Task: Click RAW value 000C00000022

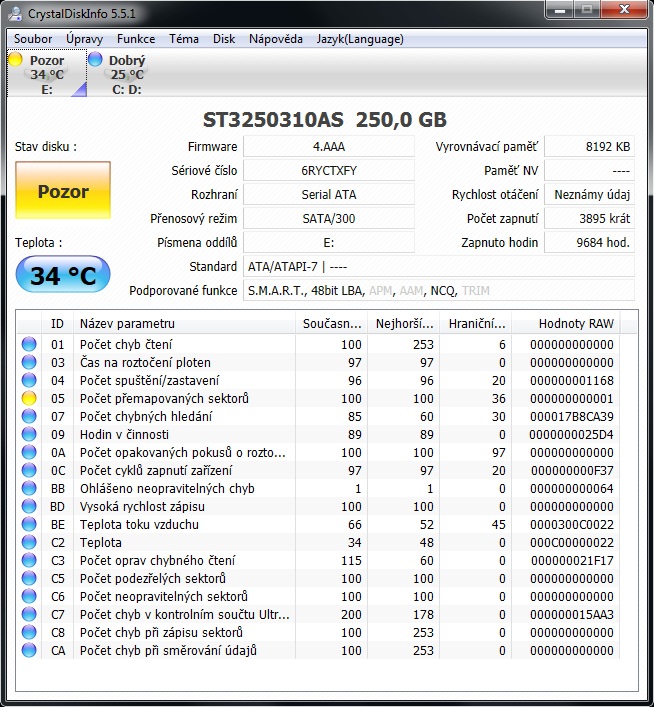Action: tap(571, 542)
